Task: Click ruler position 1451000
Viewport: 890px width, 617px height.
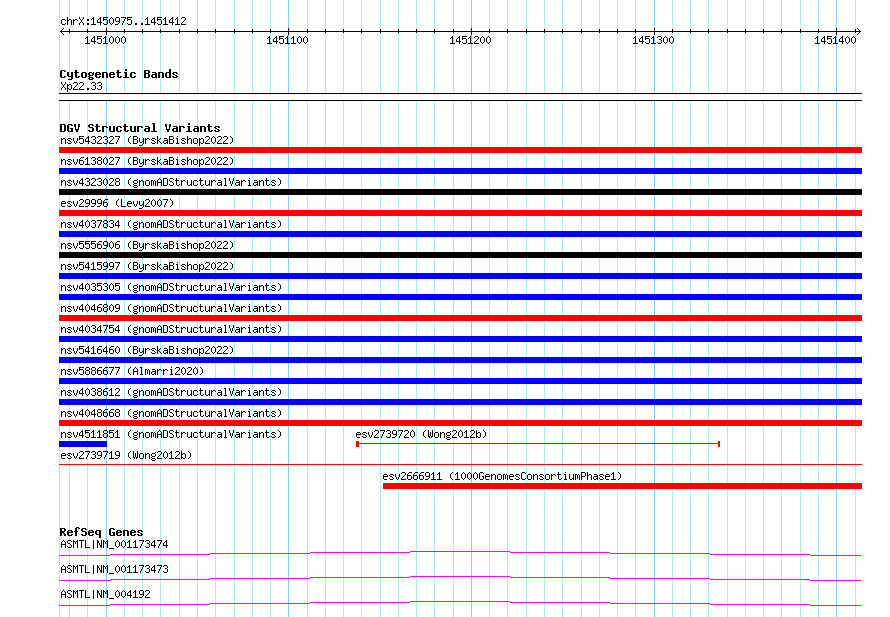Action: click(106, 40)
